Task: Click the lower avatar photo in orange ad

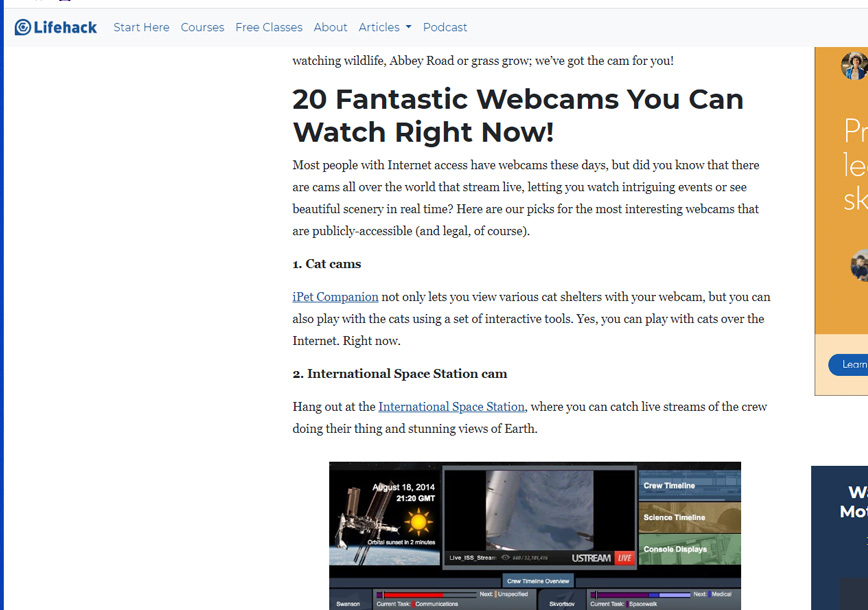Action: point(858,266)
